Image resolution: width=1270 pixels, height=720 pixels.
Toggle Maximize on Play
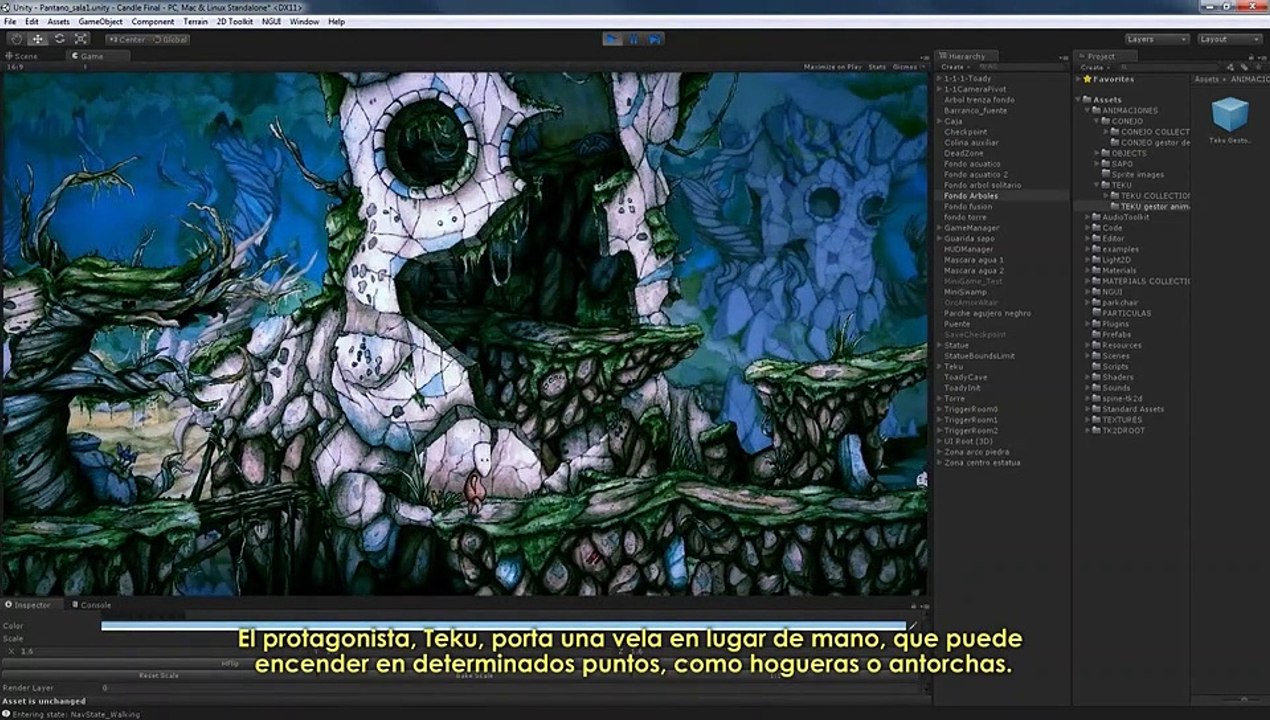(x=832, y=67)
